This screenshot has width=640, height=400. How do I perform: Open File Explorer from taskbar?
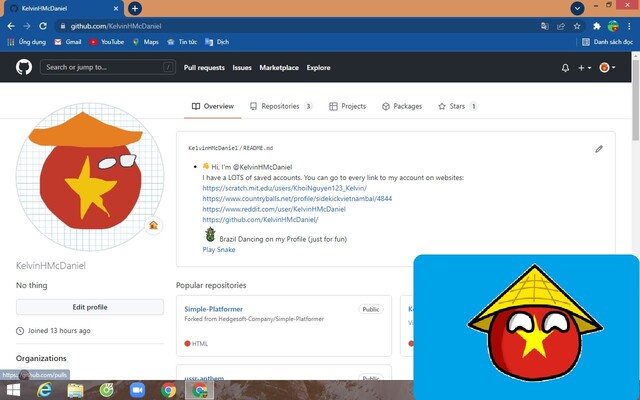point(76,390)
